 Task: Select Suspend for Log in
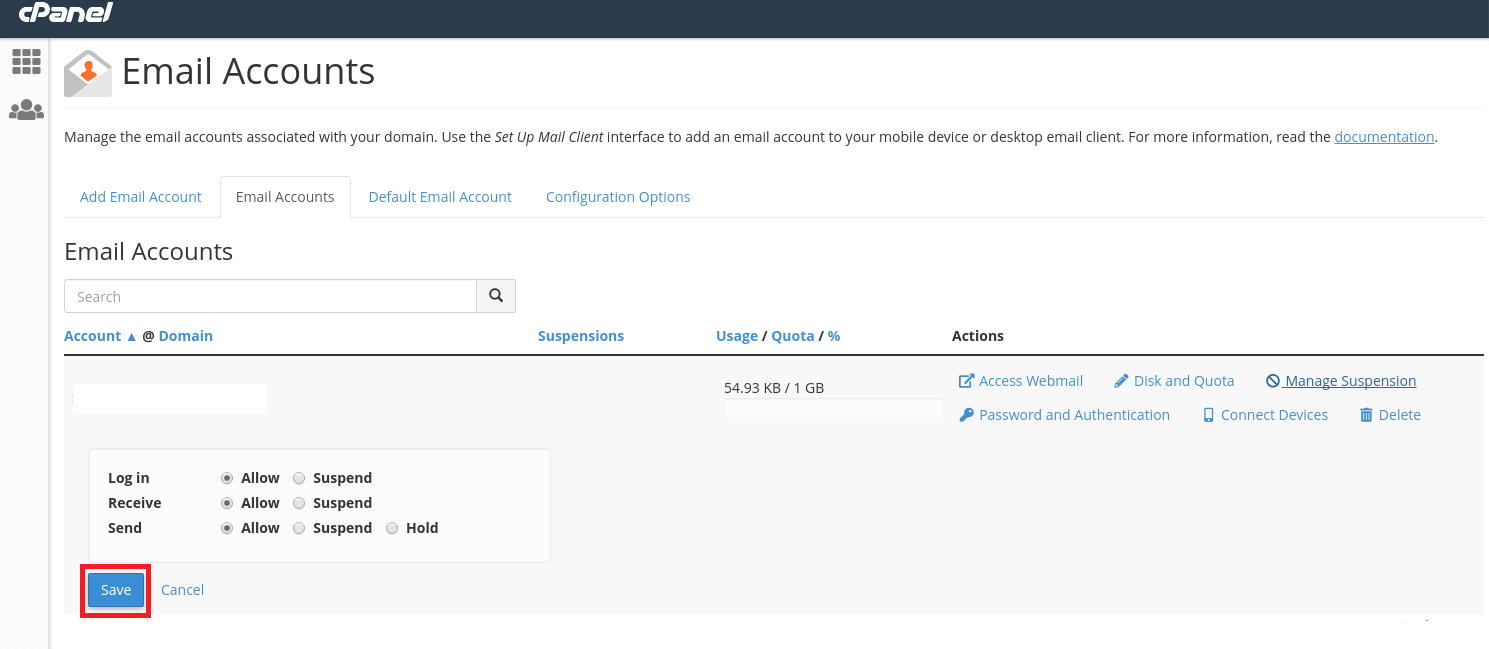[299, 478]
